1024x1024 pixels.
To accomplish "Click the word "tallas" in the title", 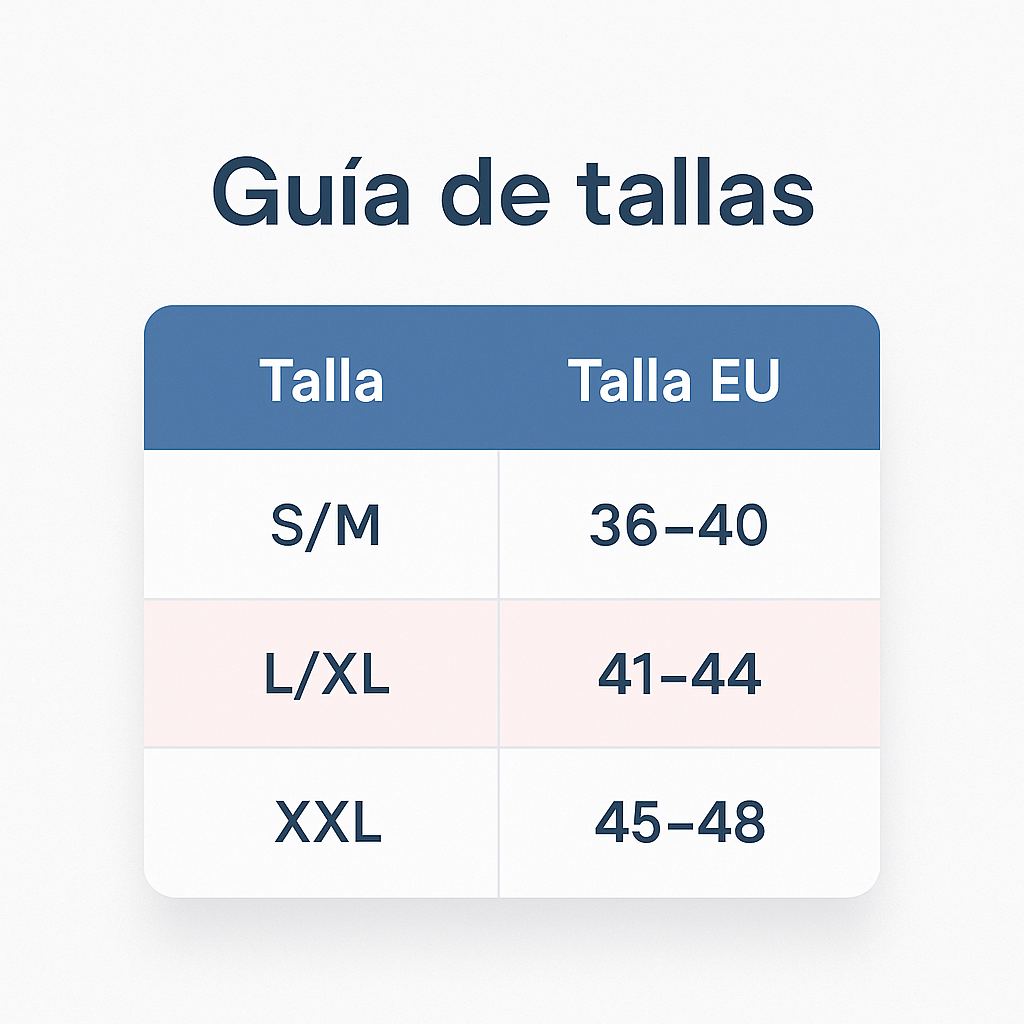I will pyautogui.click(x=698, y=192).
